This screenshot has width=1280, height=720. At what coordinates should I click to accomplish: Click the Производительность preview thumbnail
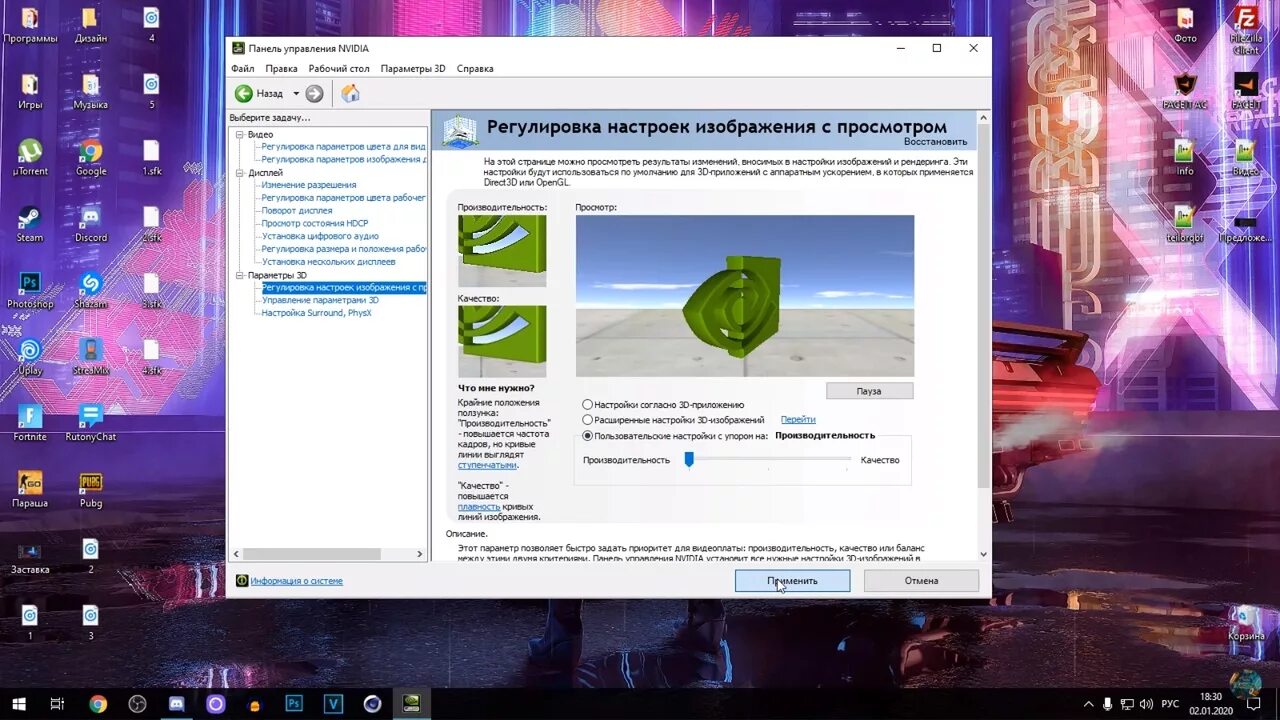tap(502, 251)
